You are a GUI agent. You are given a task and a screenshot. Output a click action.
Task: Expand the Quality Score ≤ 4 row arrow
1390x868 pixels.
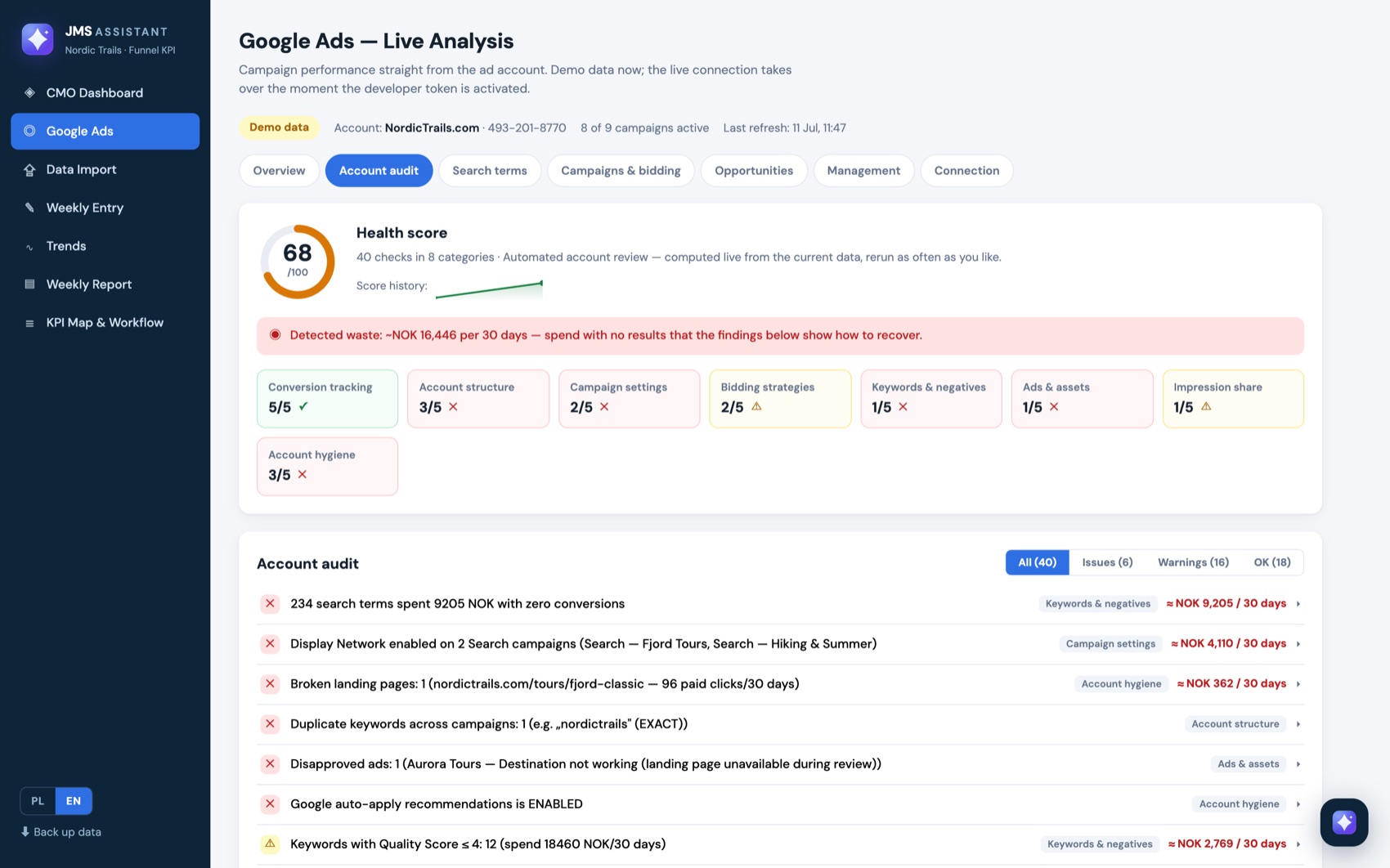pos(1298,844)
